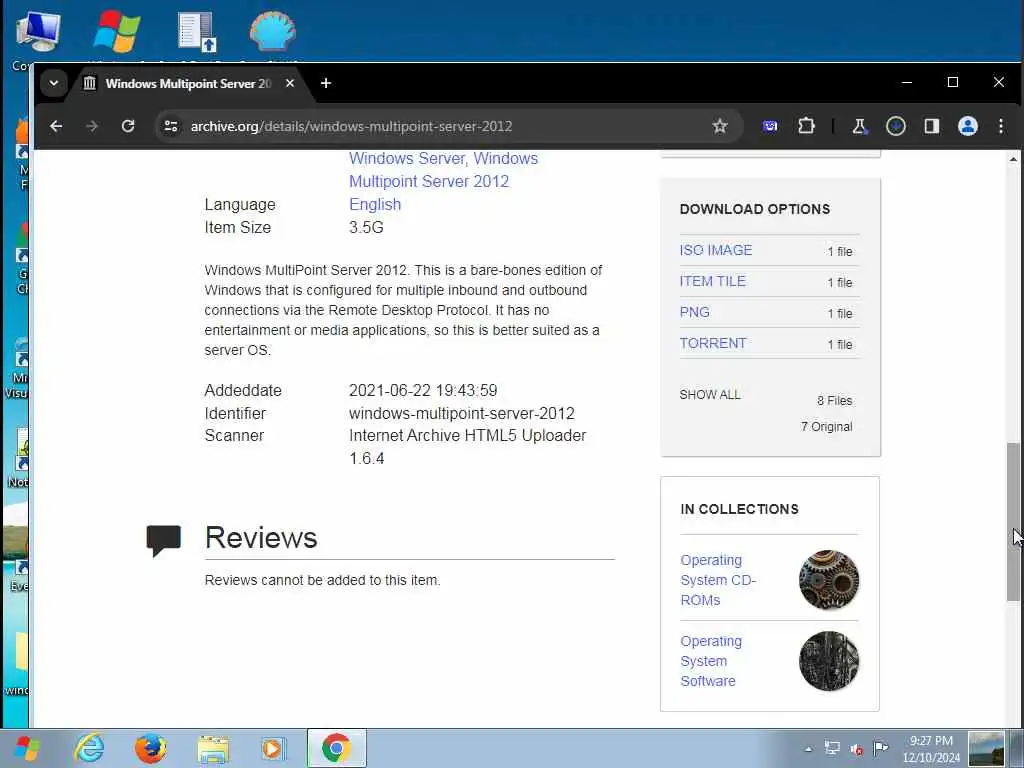Open the Action Center flag icon
1024x768 pixels.
[x=881, y=748]
